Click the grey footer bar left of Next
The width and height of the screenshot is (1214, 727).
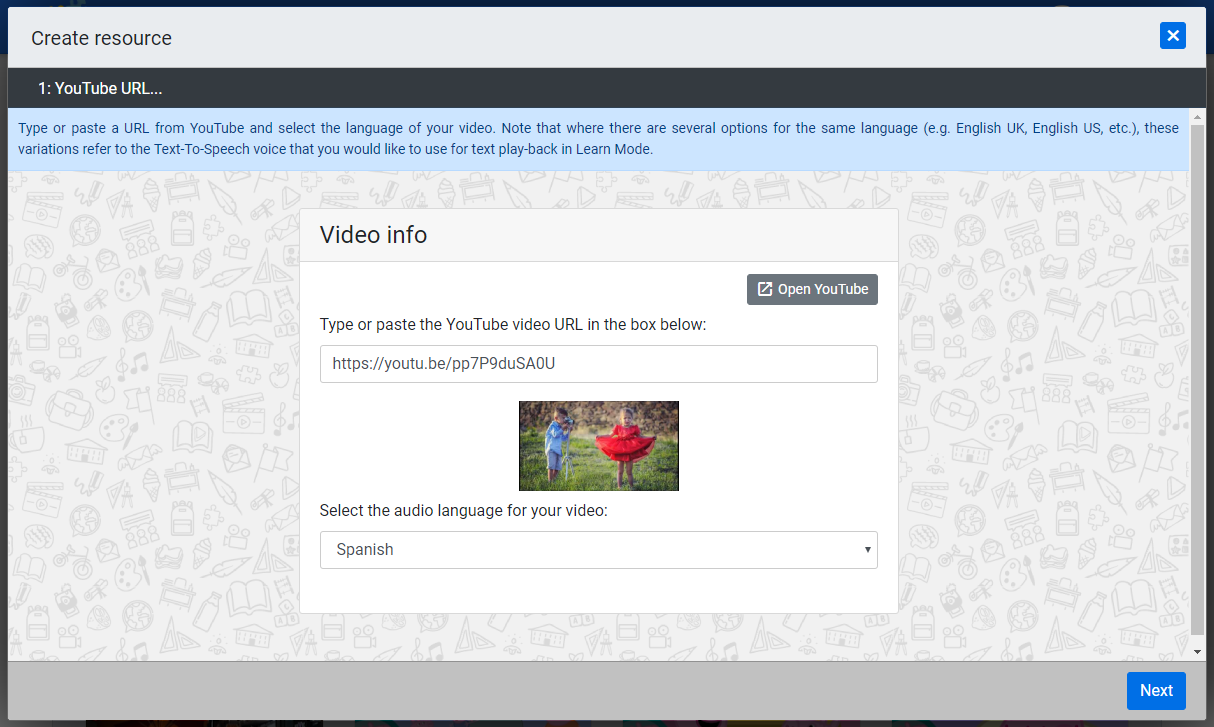(x=560, y=690)
